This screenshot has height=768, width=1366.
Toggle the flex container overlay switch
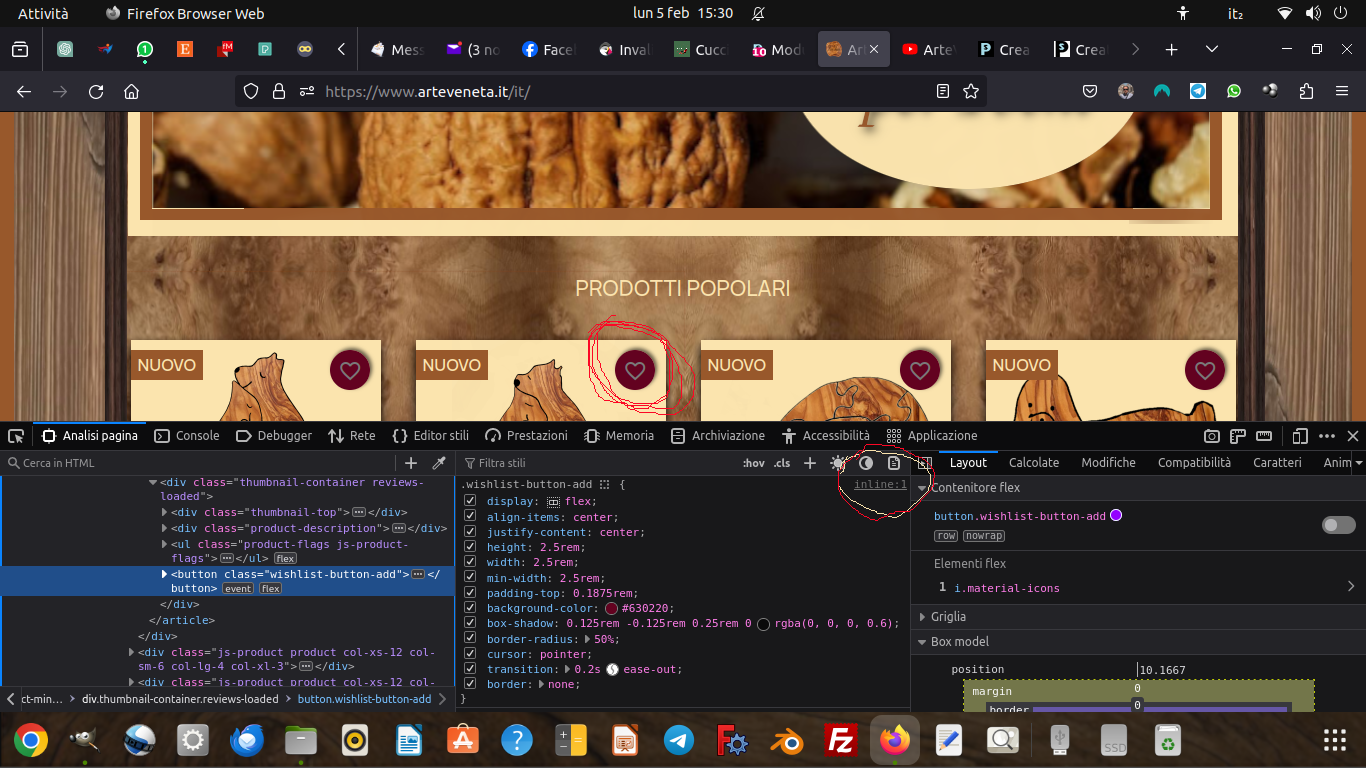[1338, 525]
